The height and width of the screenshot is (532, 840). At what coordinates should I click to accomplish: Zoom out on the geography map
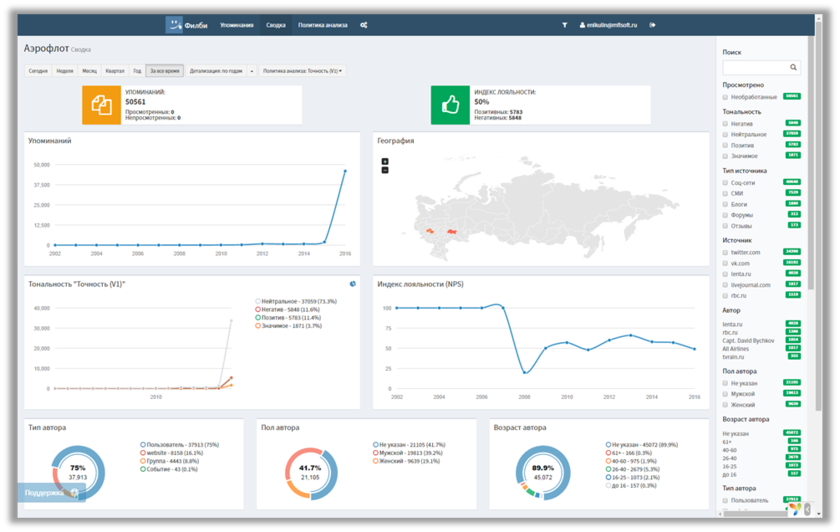(x=385, y=170)
